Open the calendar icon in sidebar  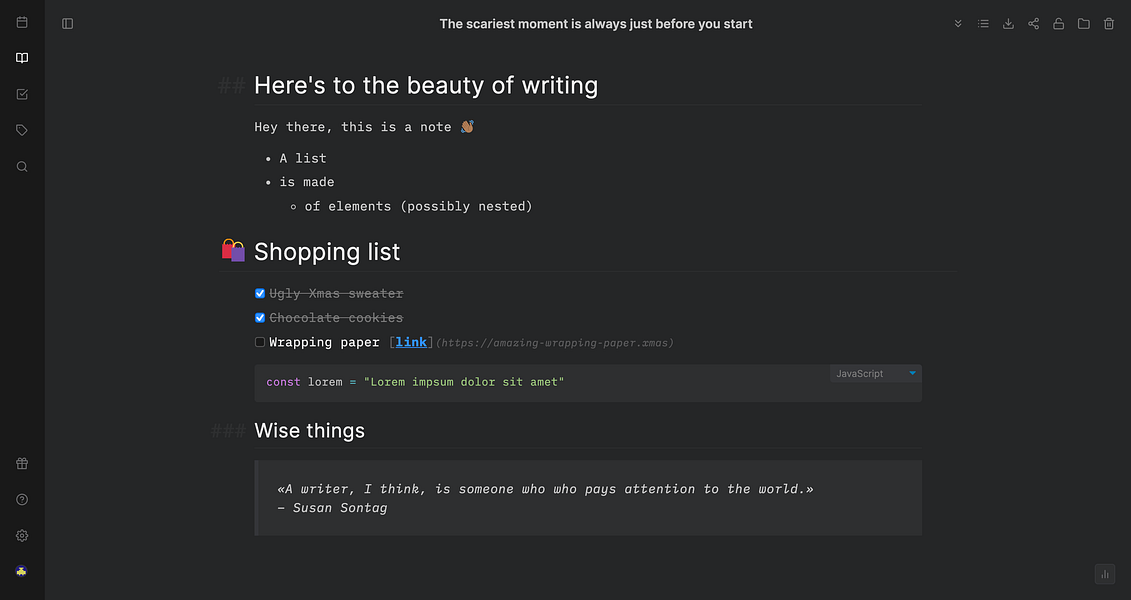point(22,22)
